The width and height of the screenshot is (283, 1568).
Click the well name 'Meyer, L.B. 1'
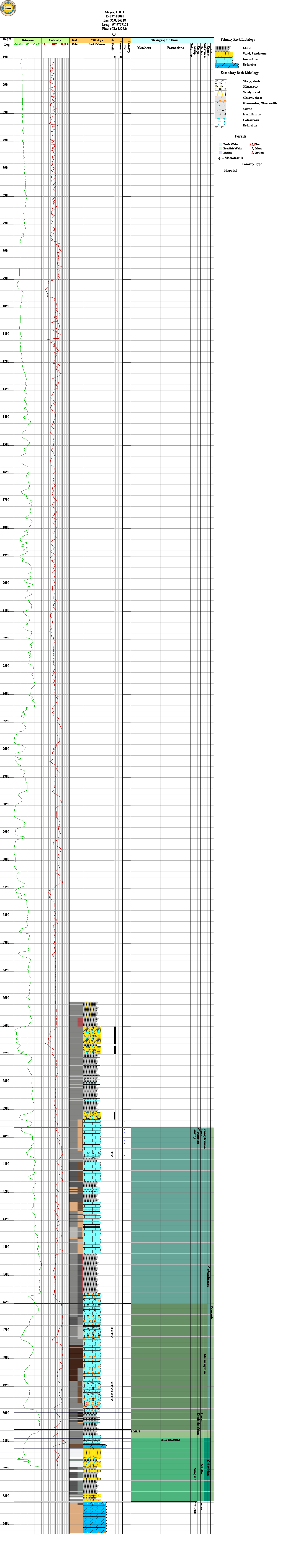coord(114,12)
